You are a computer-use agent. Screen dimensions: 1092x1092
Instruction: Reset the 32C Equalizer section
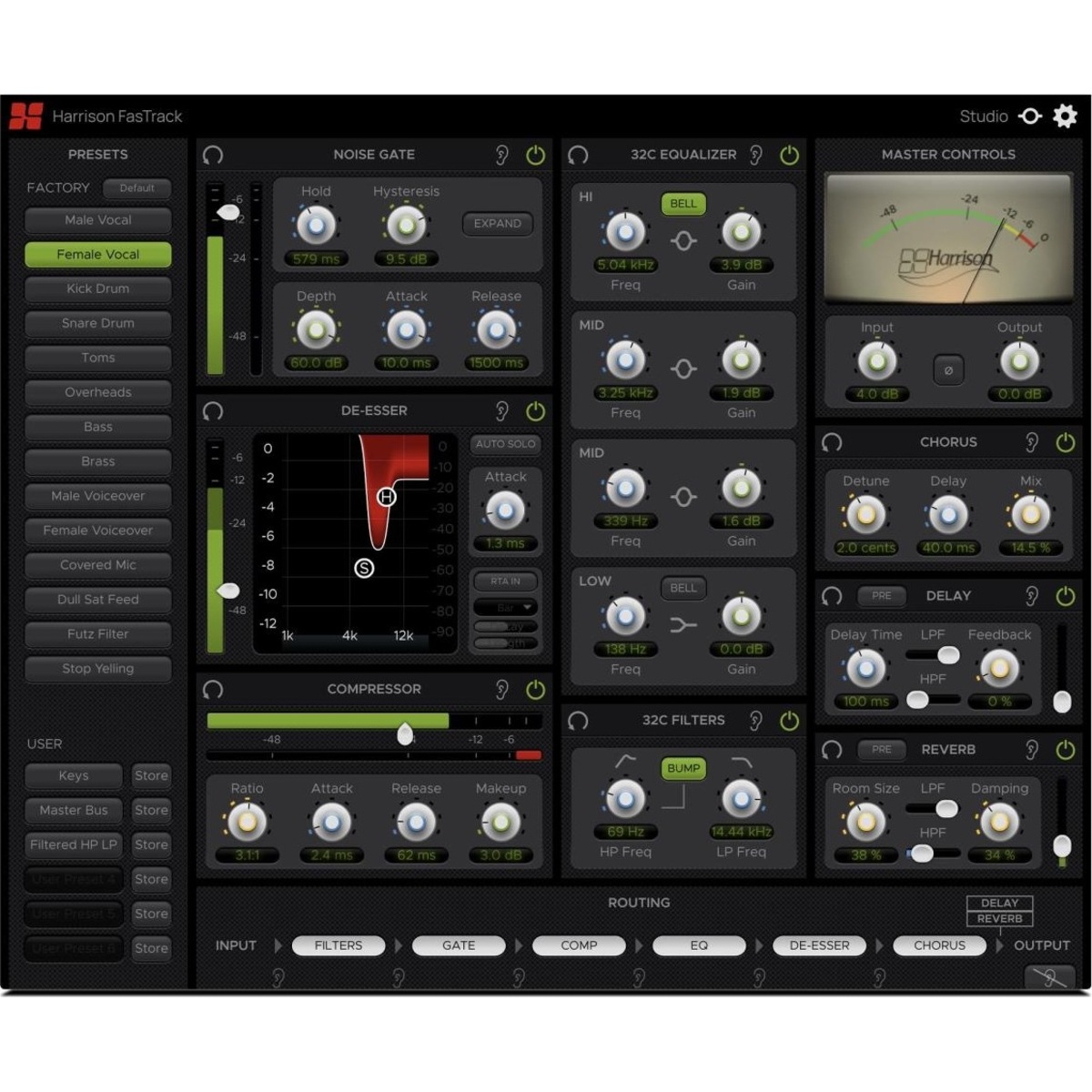pyautogui.click(x=578, y=155)
